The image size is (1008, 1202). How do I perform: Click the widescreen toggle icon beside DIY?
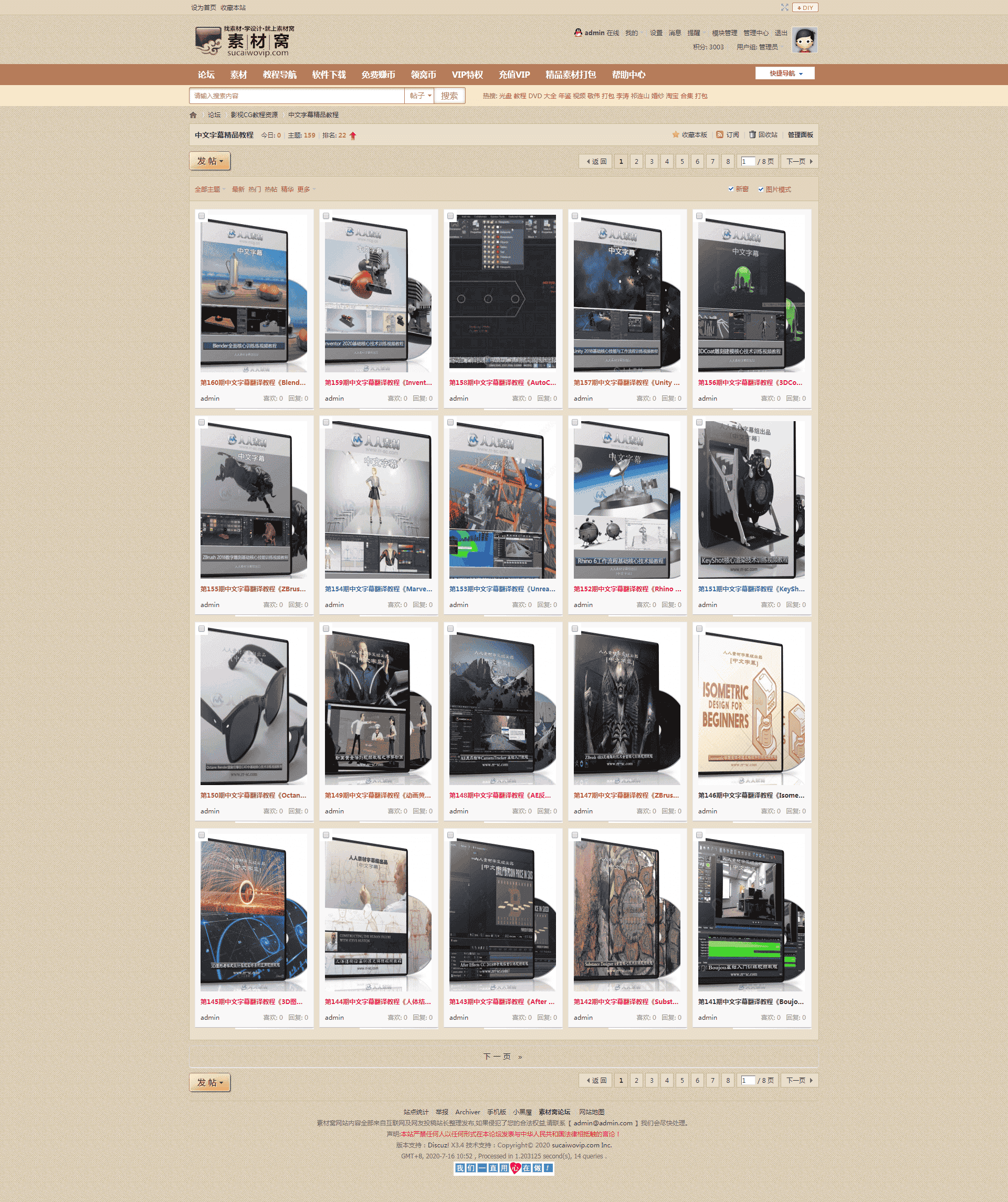784,7
